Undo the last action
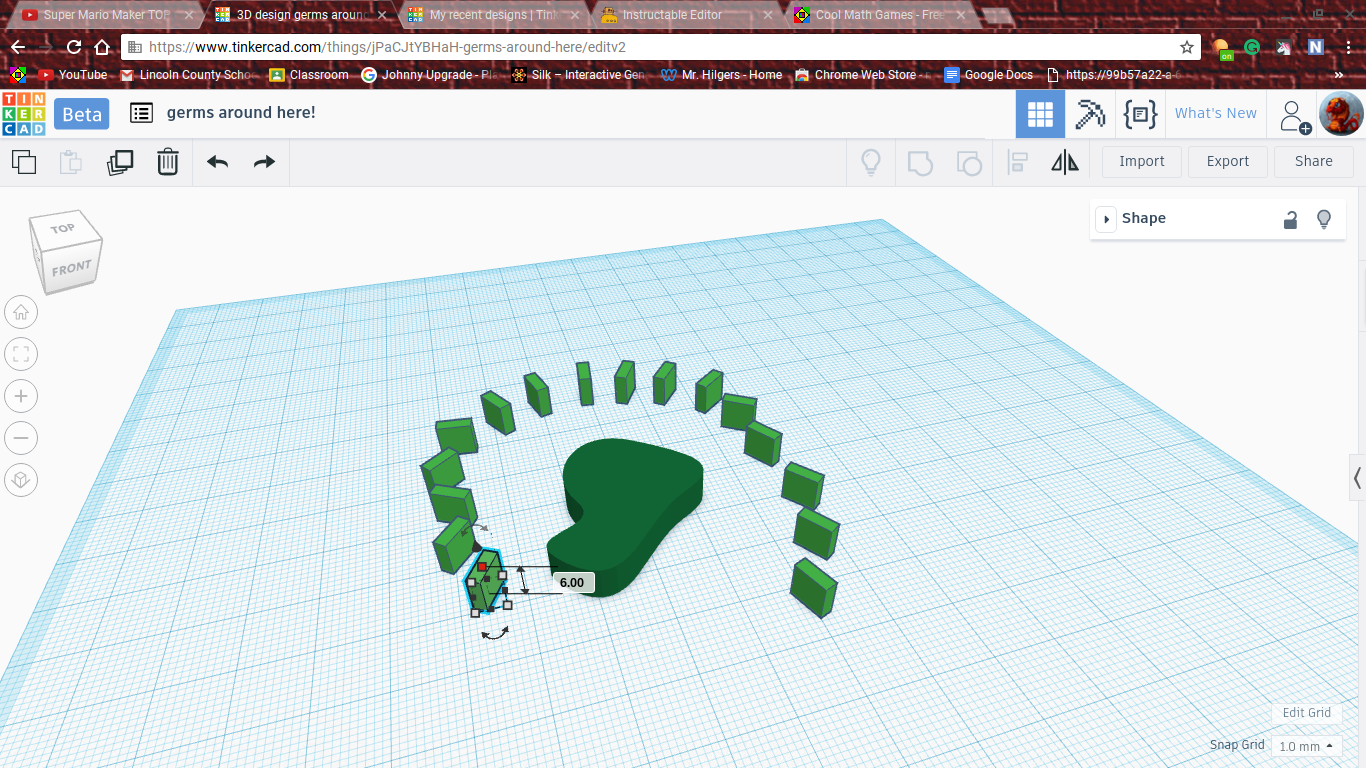The width and height of the screenshot is (1366, 768). click(218, 161)
